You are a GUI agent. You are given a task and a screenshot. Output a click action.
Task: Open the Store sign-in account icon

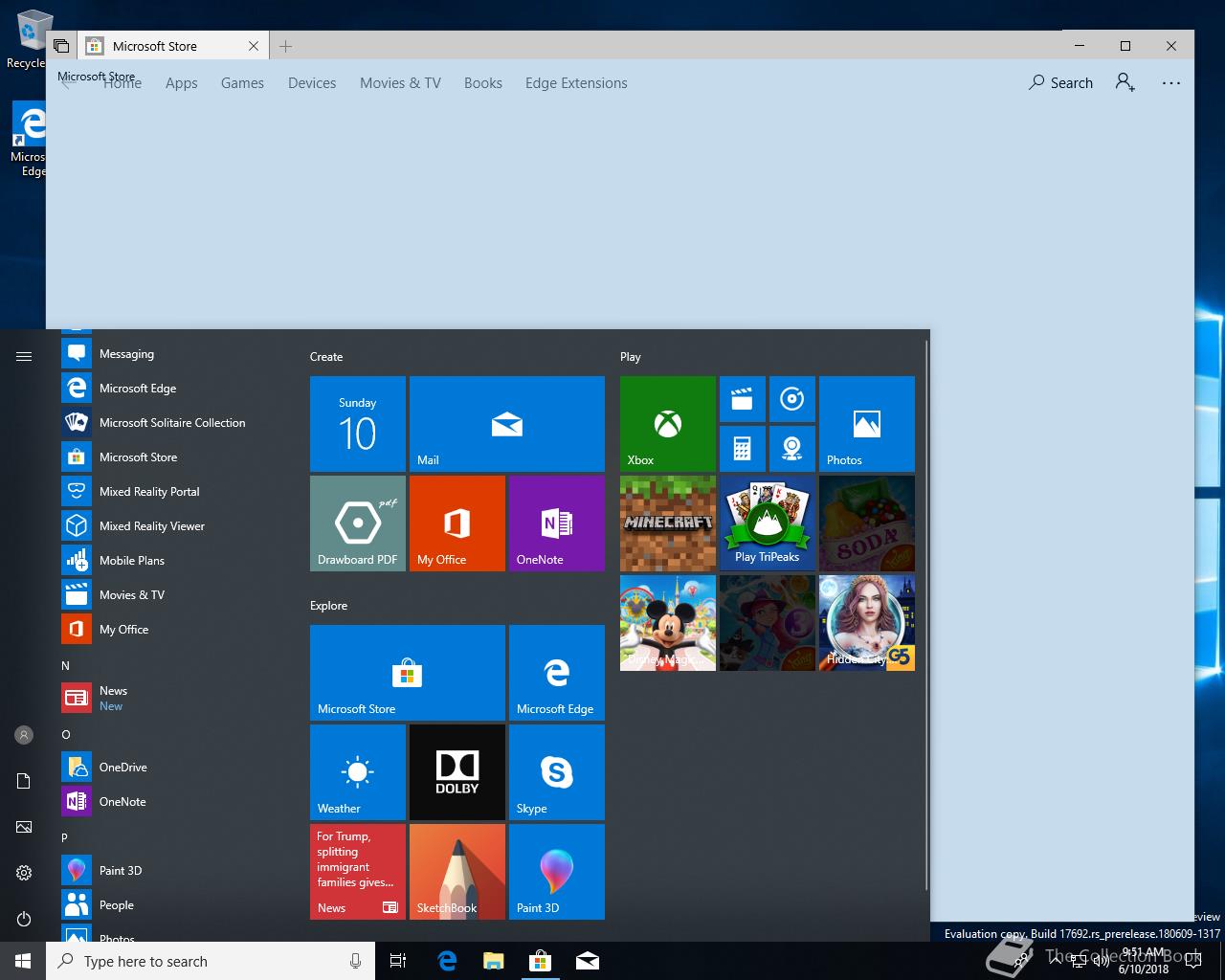coord(1125,83)
